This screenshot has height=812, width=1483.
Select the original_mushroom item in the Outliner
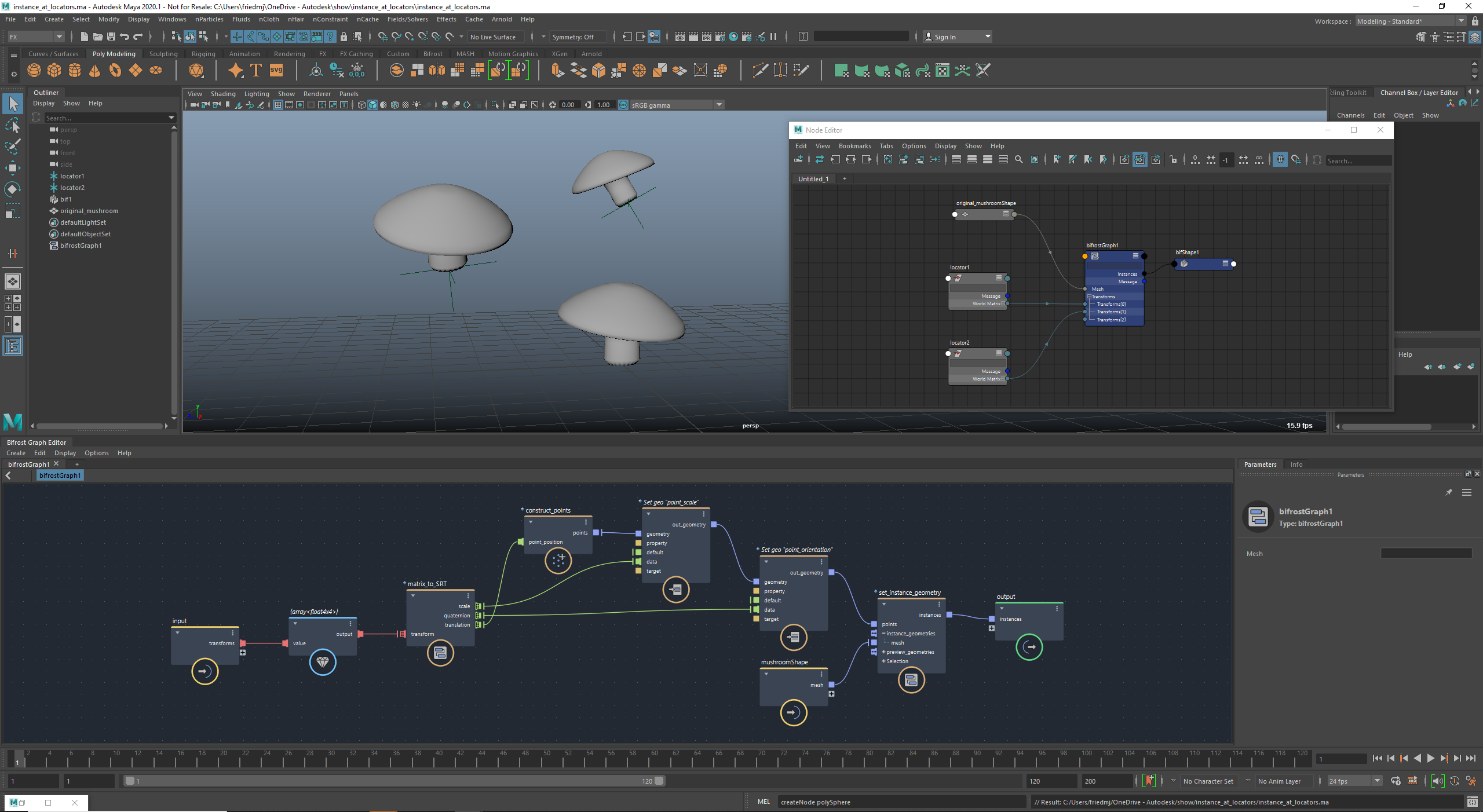tap(89, 211)
